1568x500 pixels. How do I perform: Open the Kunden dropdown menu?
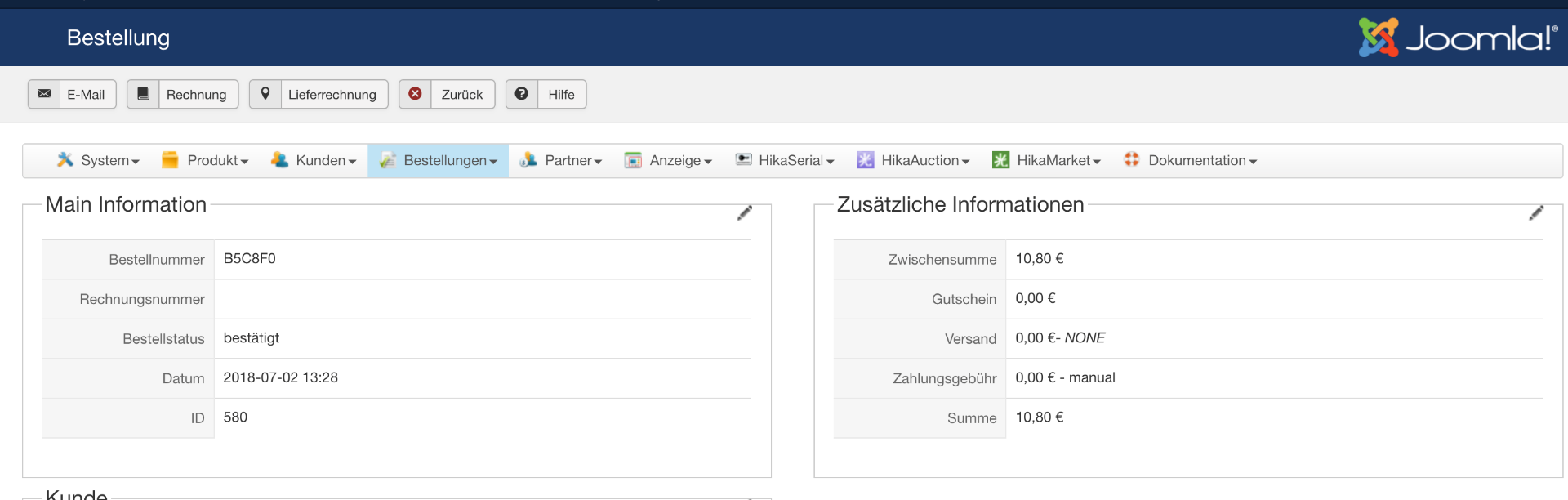coord(314,161)
